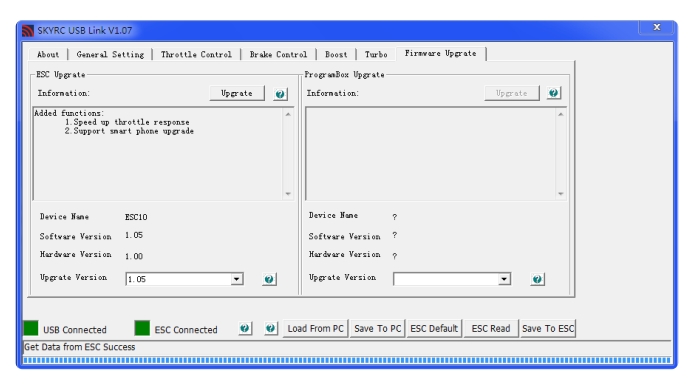Switch to the About tab
The height and width of the screenshot is (385, 694).
pos(48,54)
